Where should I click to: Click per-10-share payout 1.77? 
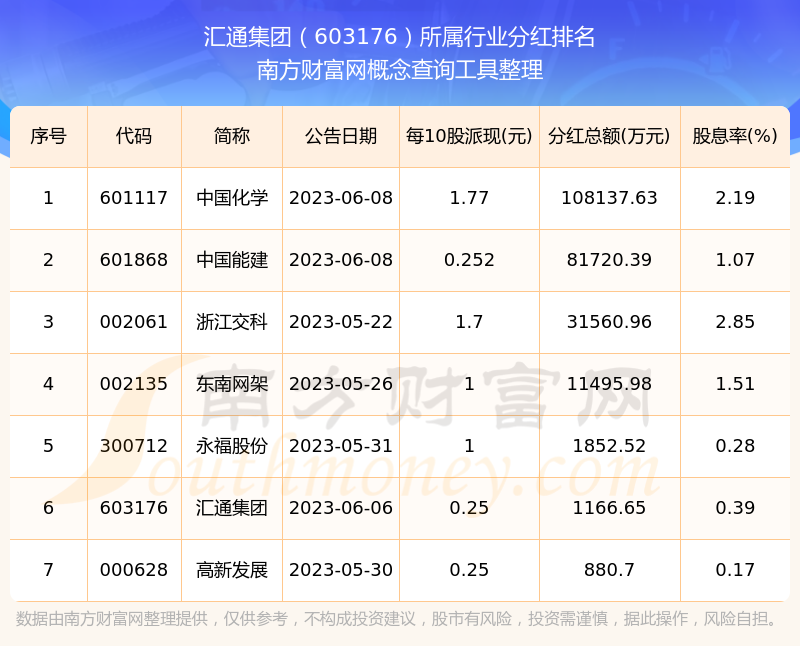(x=469, y=198)
